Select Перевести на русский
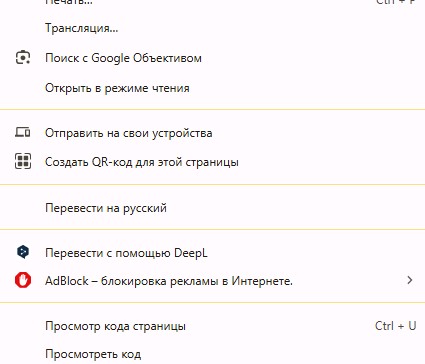Image resolution: width=425 pixels, height=364 pixels. click(x=212, y=208)
